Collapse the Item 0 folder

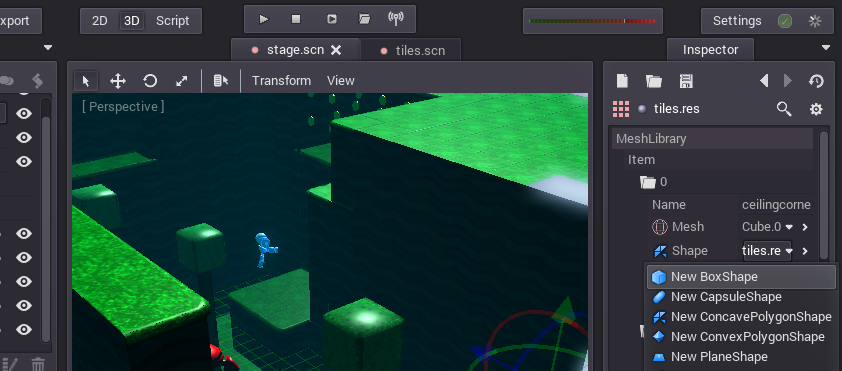[x=648, y=182]
